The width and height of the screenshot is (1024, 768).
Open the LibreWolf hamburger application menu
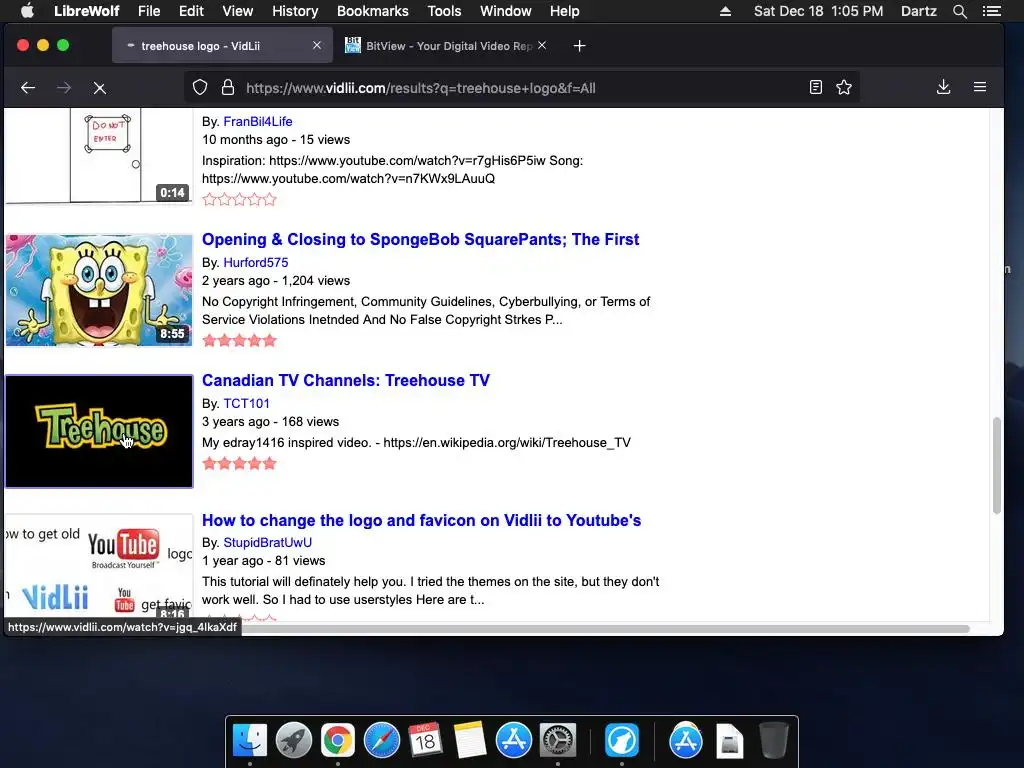(980, 87)
